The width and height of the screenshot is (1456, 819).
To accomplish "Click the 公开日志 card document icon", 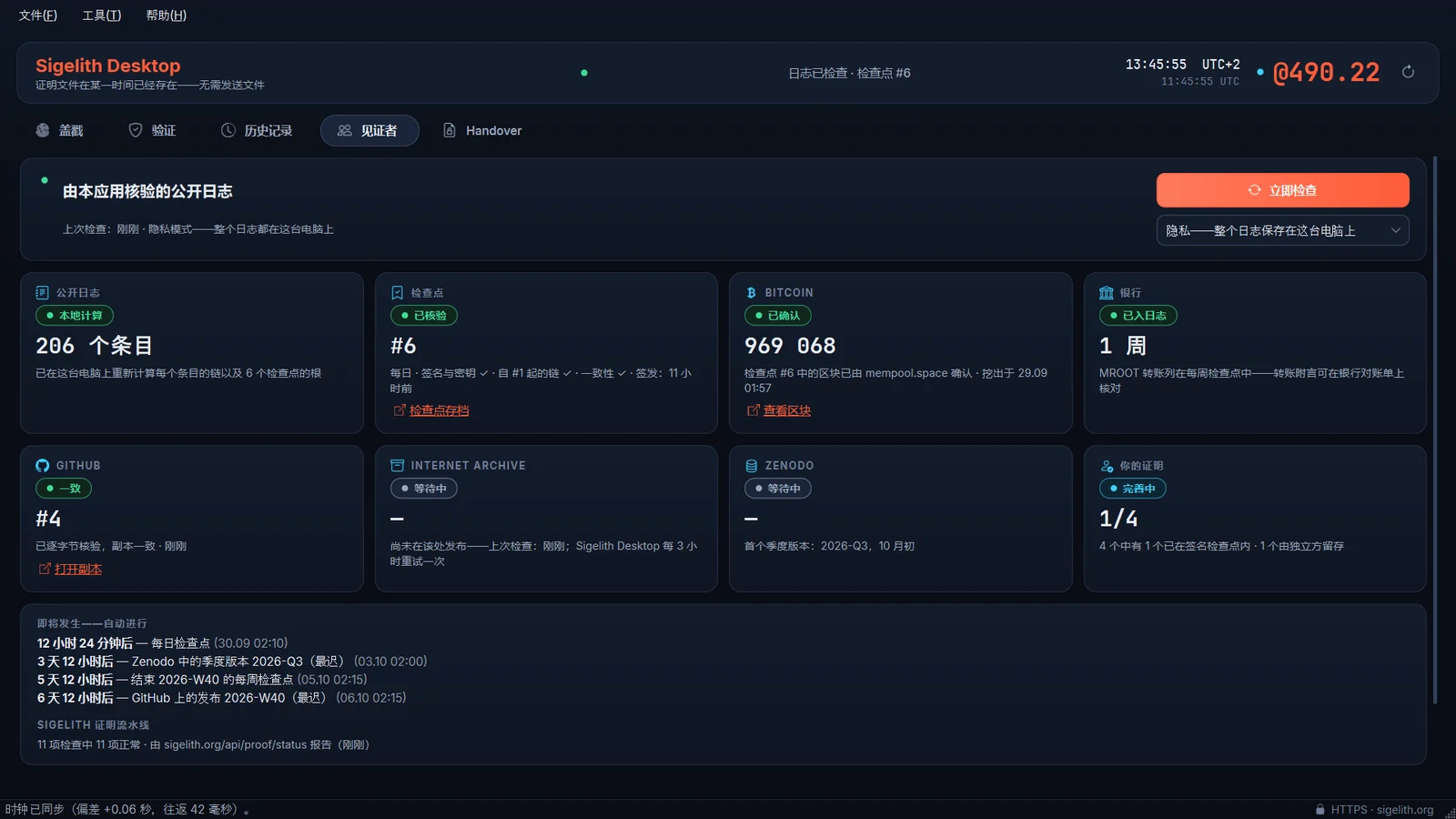I will point(42,293).
